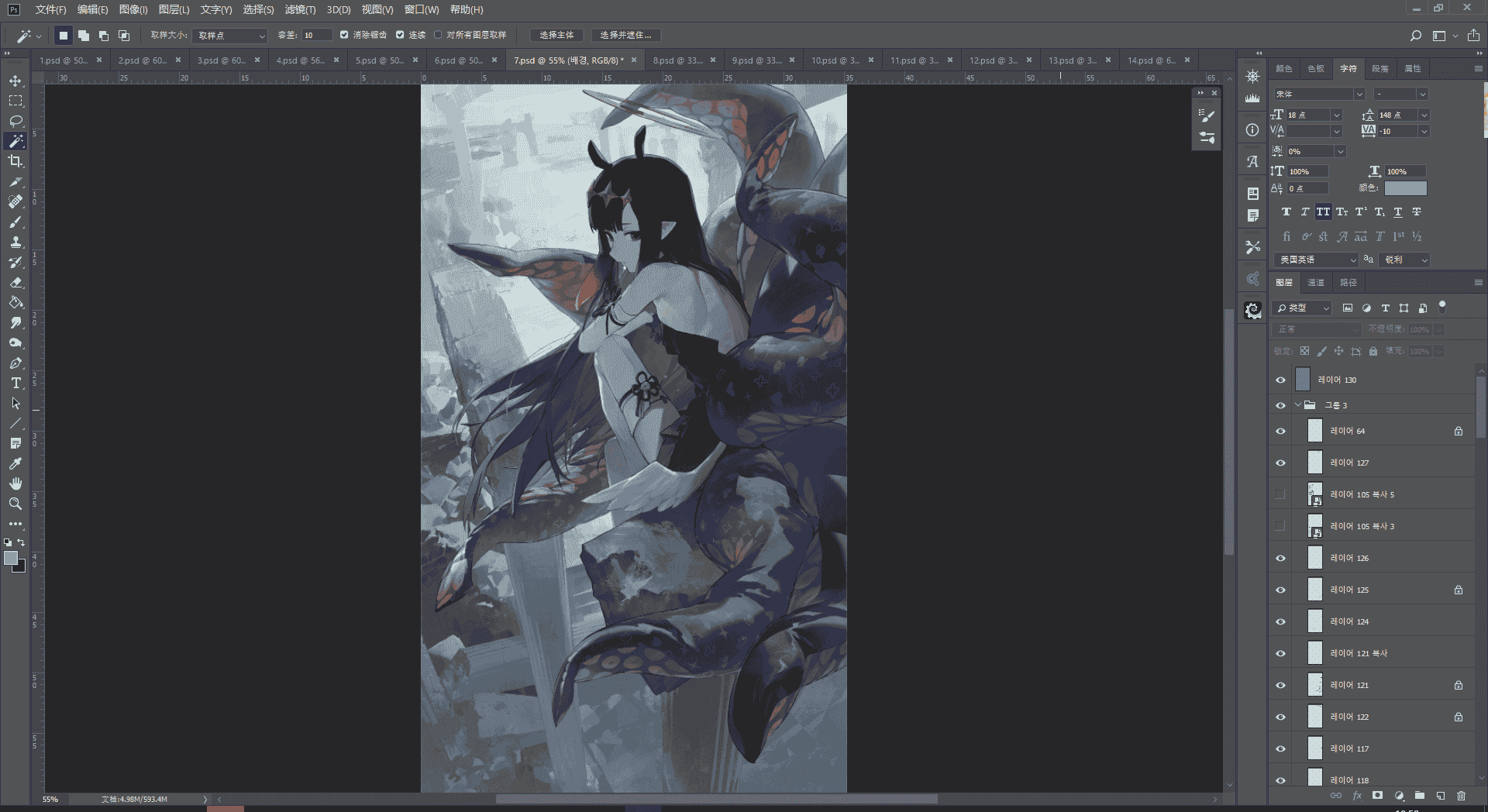Open the 取样点 sample size dropdown
This screenshot has width=1488, height=812.
pos(230,36)
